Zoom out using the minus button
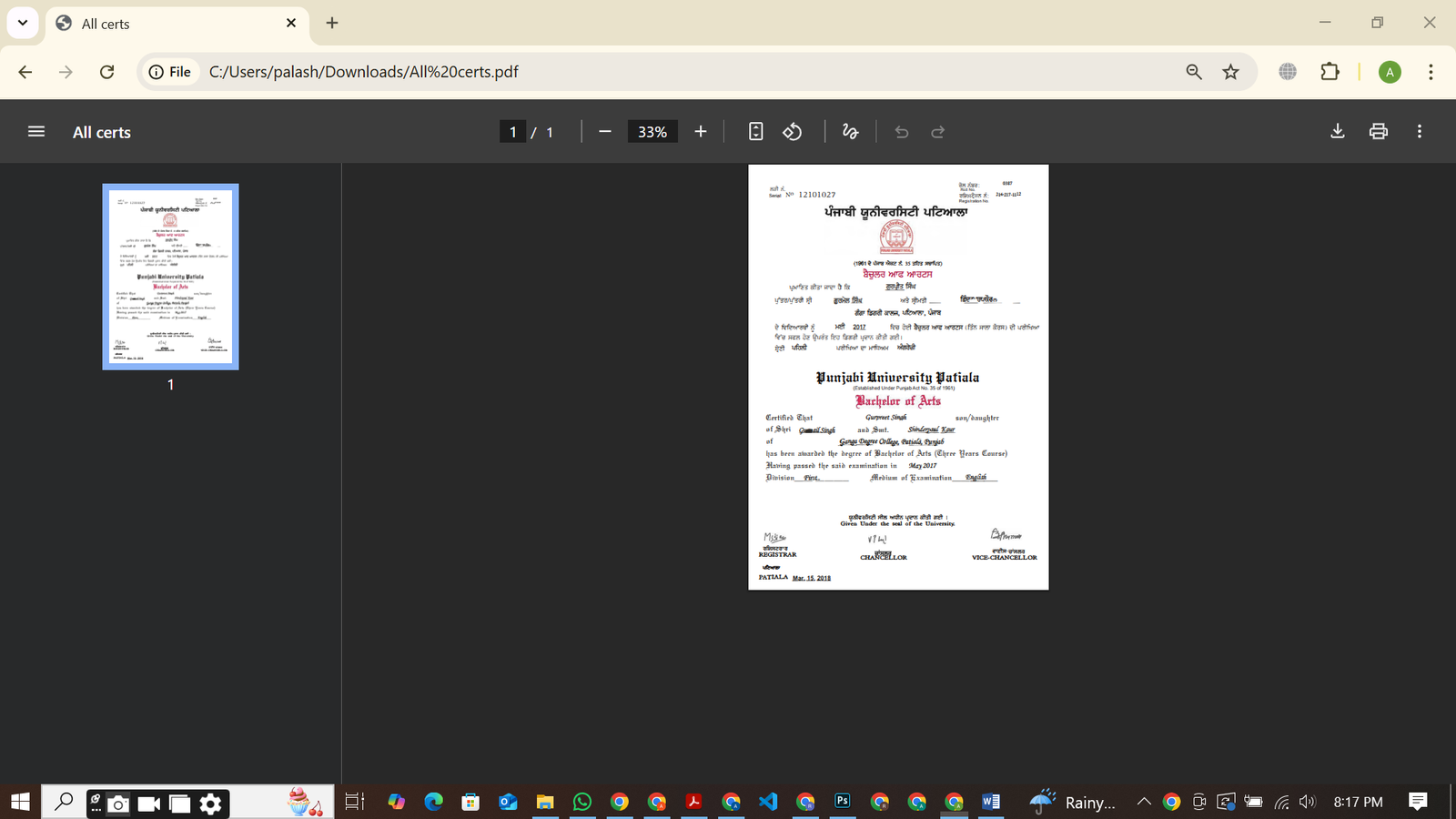The height and width of the screenshot is (819, 1456). 605,132
